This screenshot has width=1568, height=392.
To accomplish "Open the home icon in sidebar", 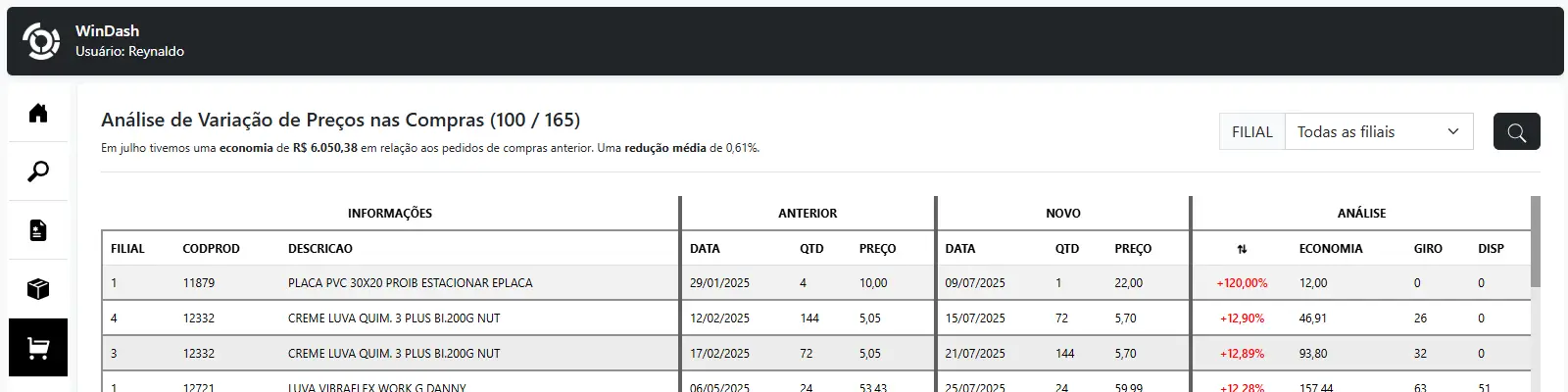I will click(x=38, y=113).
